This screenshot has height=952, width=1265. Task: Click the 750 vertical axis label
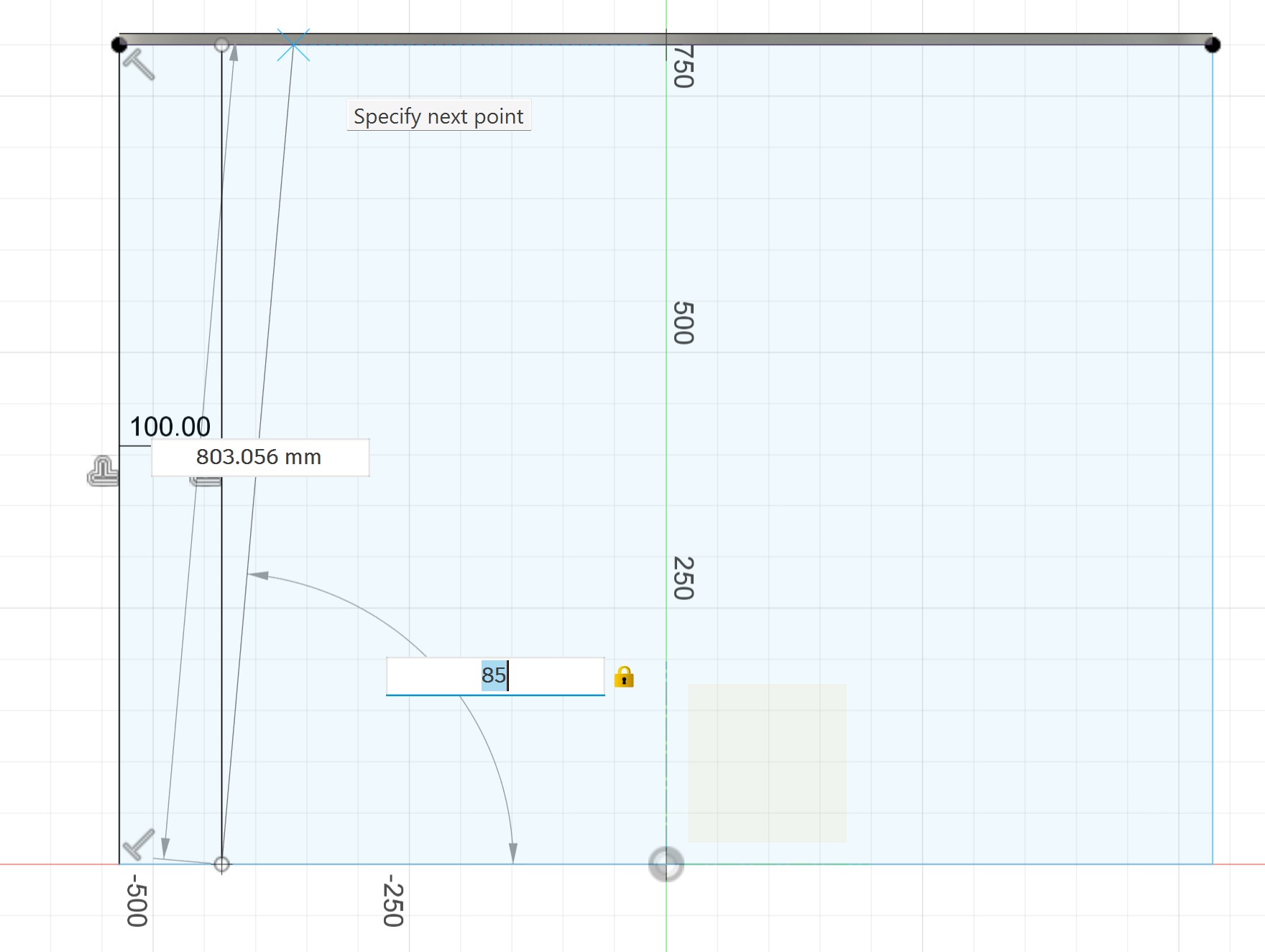[683, 66]
